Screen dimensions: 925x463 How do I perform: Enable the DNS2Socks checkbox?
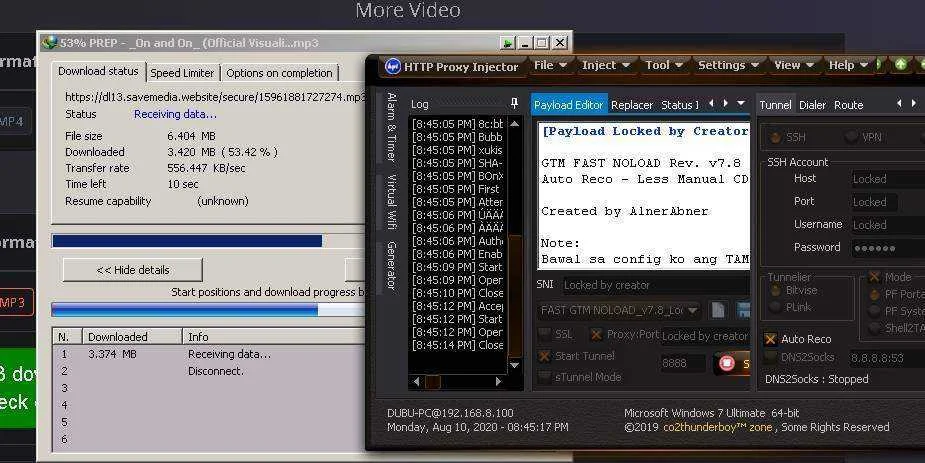[770, 357]
